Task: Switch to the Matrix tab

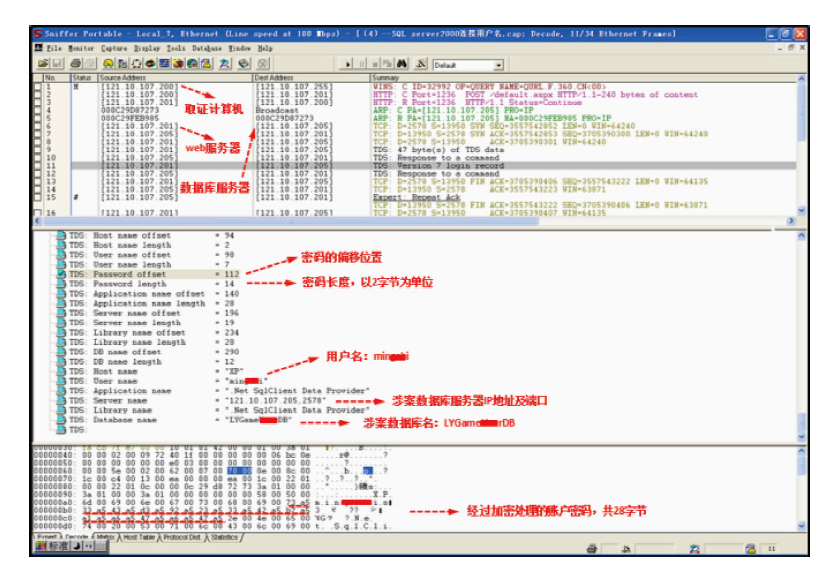Action: 105,537
